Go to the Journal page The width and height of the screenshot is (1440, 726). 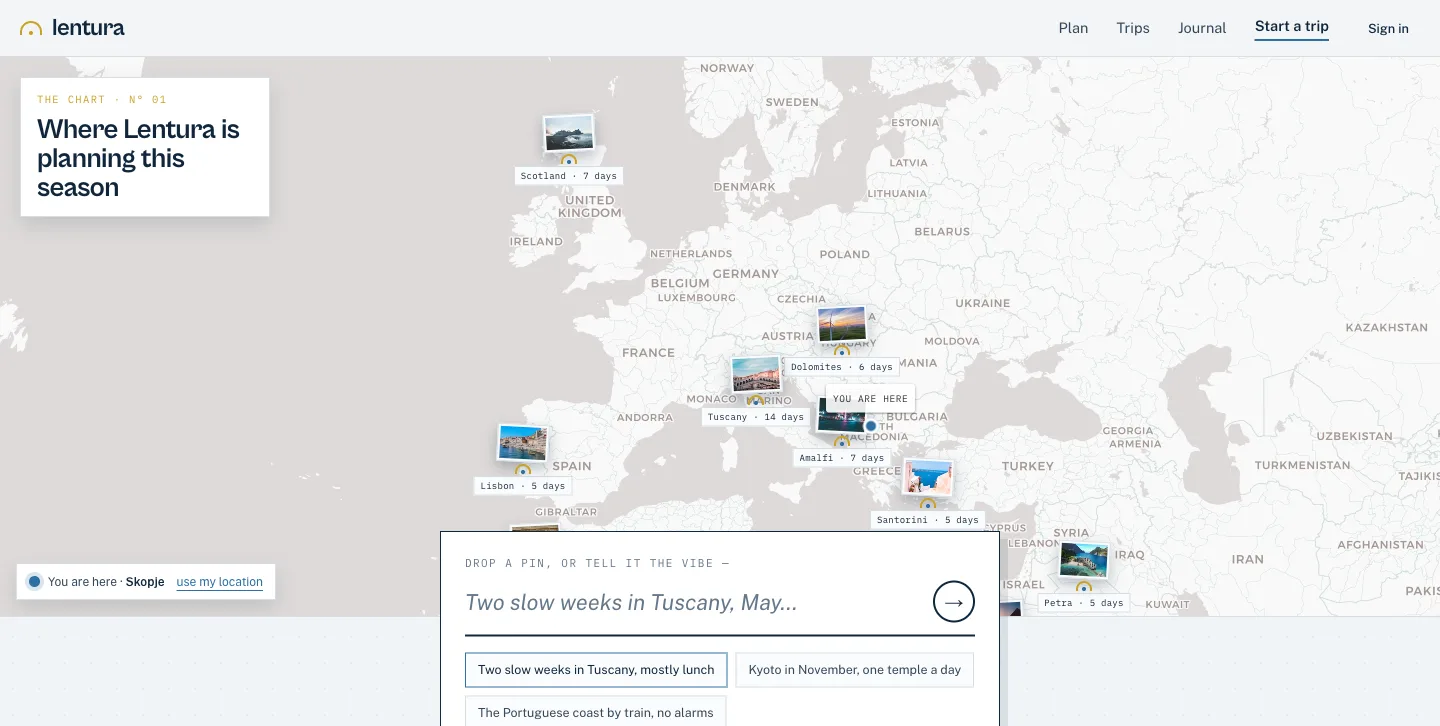click(x=1202, y=28)
